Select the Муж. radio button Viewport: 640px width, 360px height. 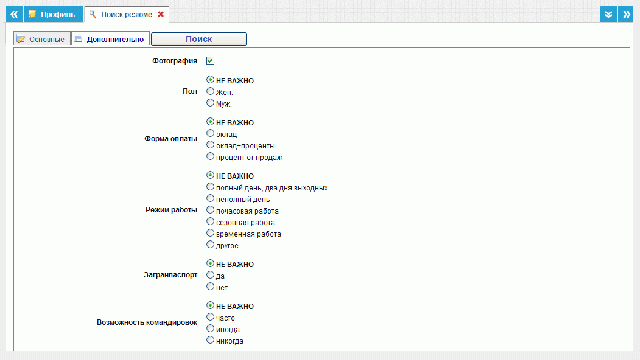point(210,103)
